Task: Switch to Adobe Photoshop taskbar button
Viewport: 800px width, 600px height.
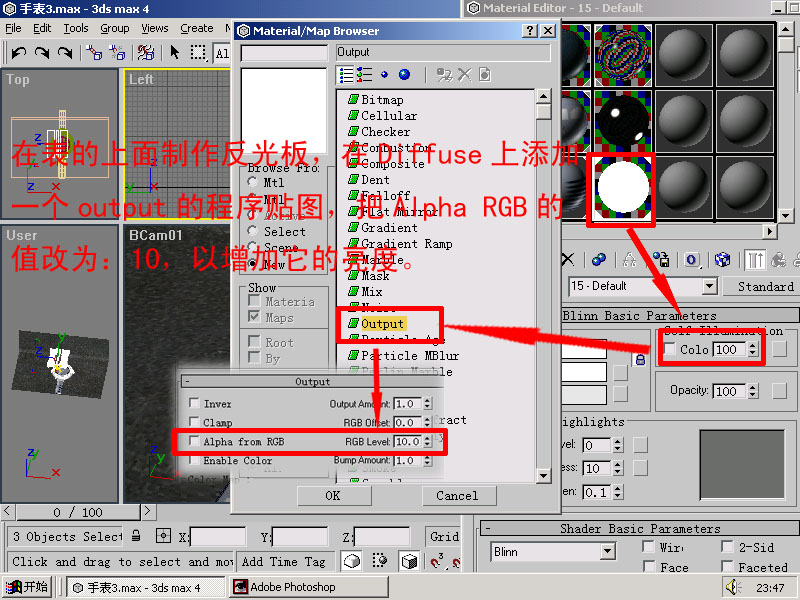Action: pyautogui.click(x=308, y=587)
